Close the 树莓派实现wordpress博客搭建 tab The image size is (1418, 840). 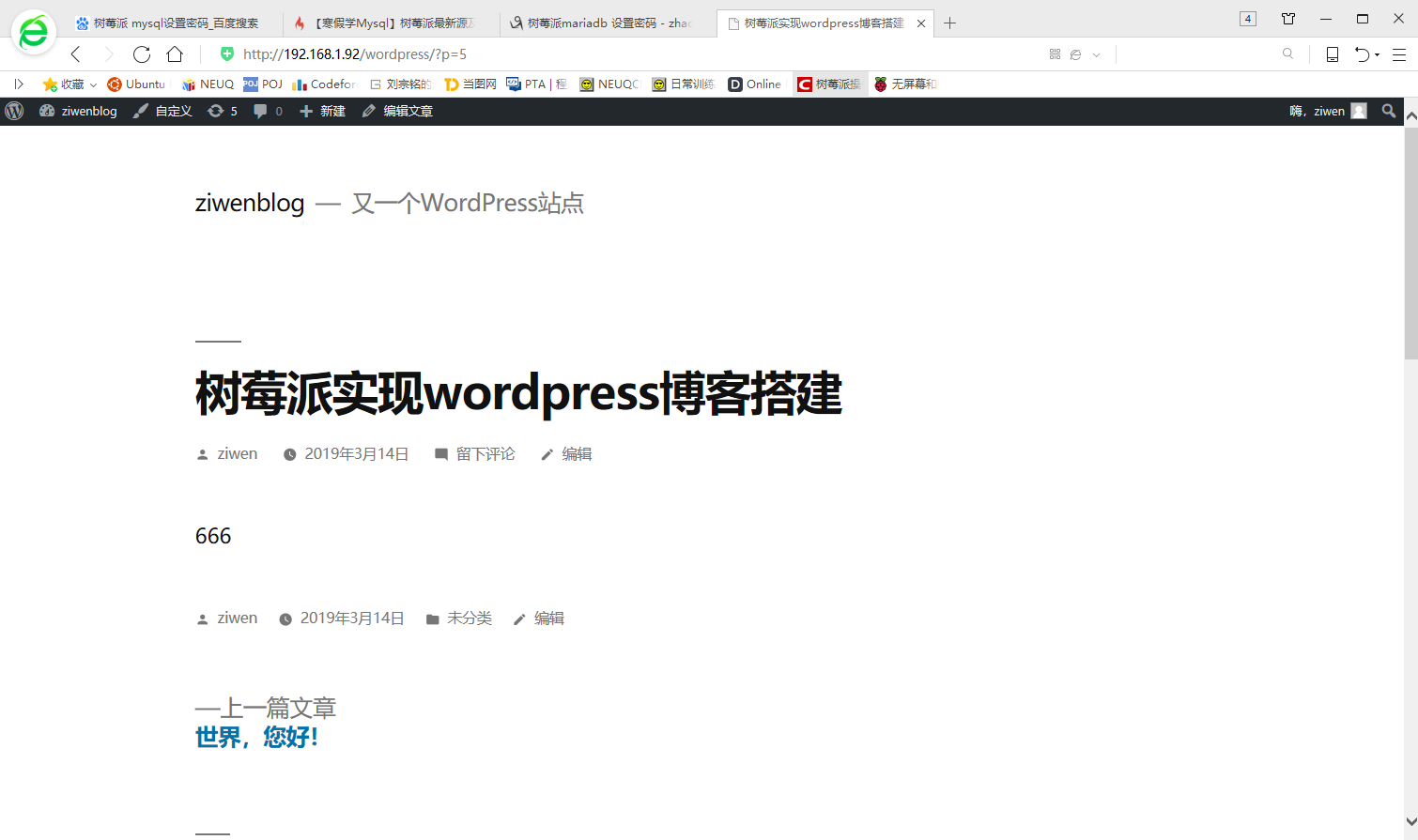click(x=921, y=23)
